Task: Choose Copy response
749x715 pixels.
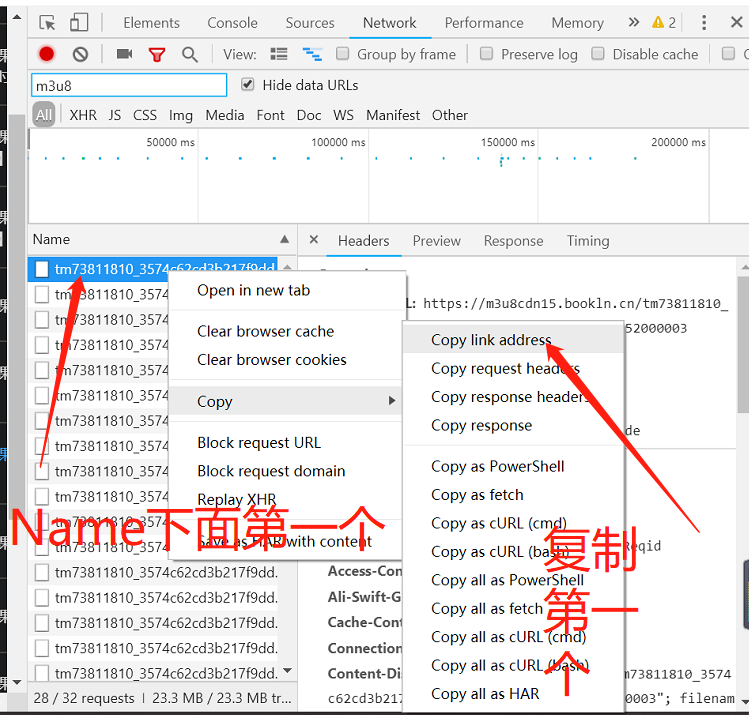Action: (514, 425)
